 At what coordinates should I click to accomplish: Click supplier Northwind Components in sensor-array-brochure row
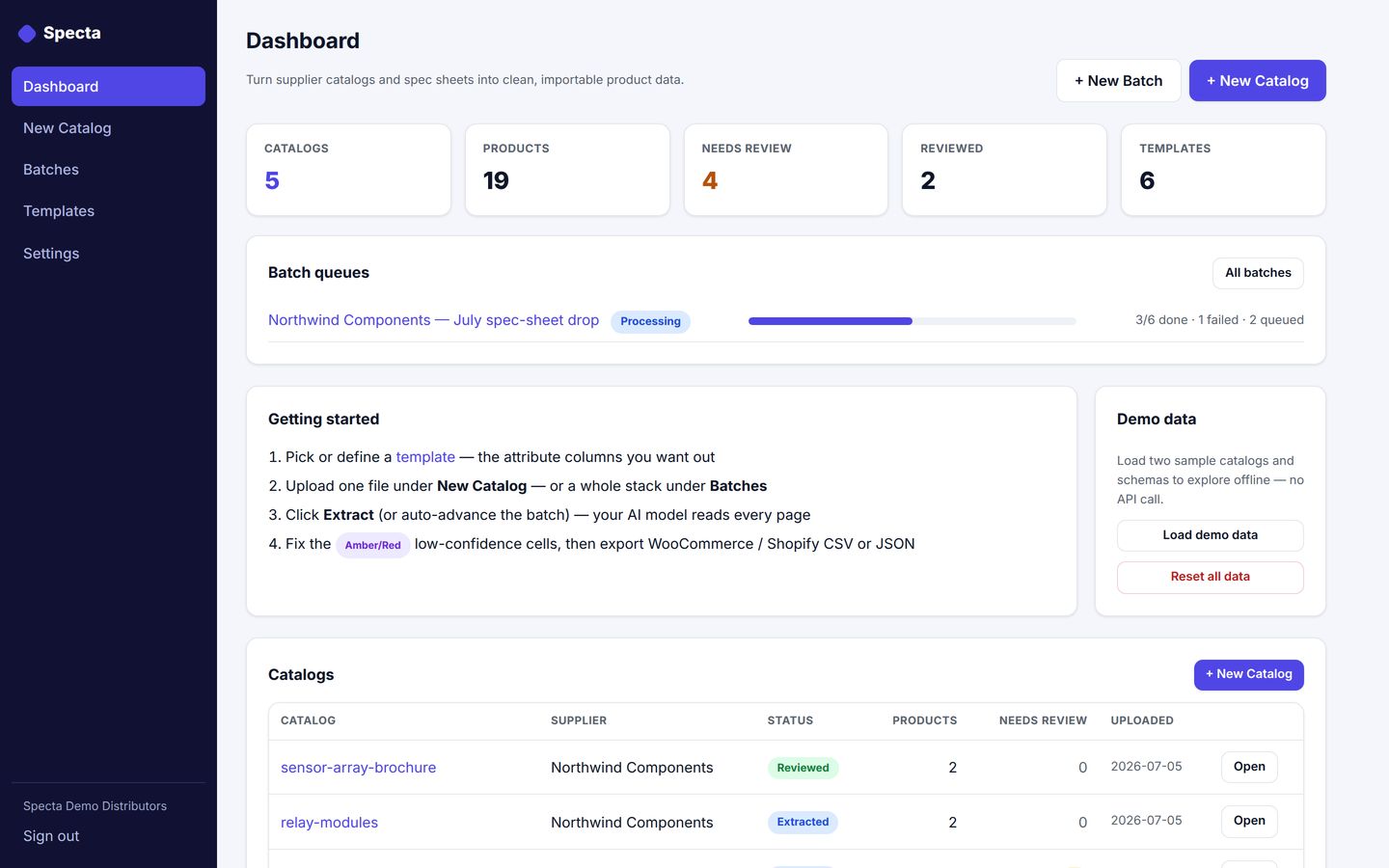click(632, 768)
